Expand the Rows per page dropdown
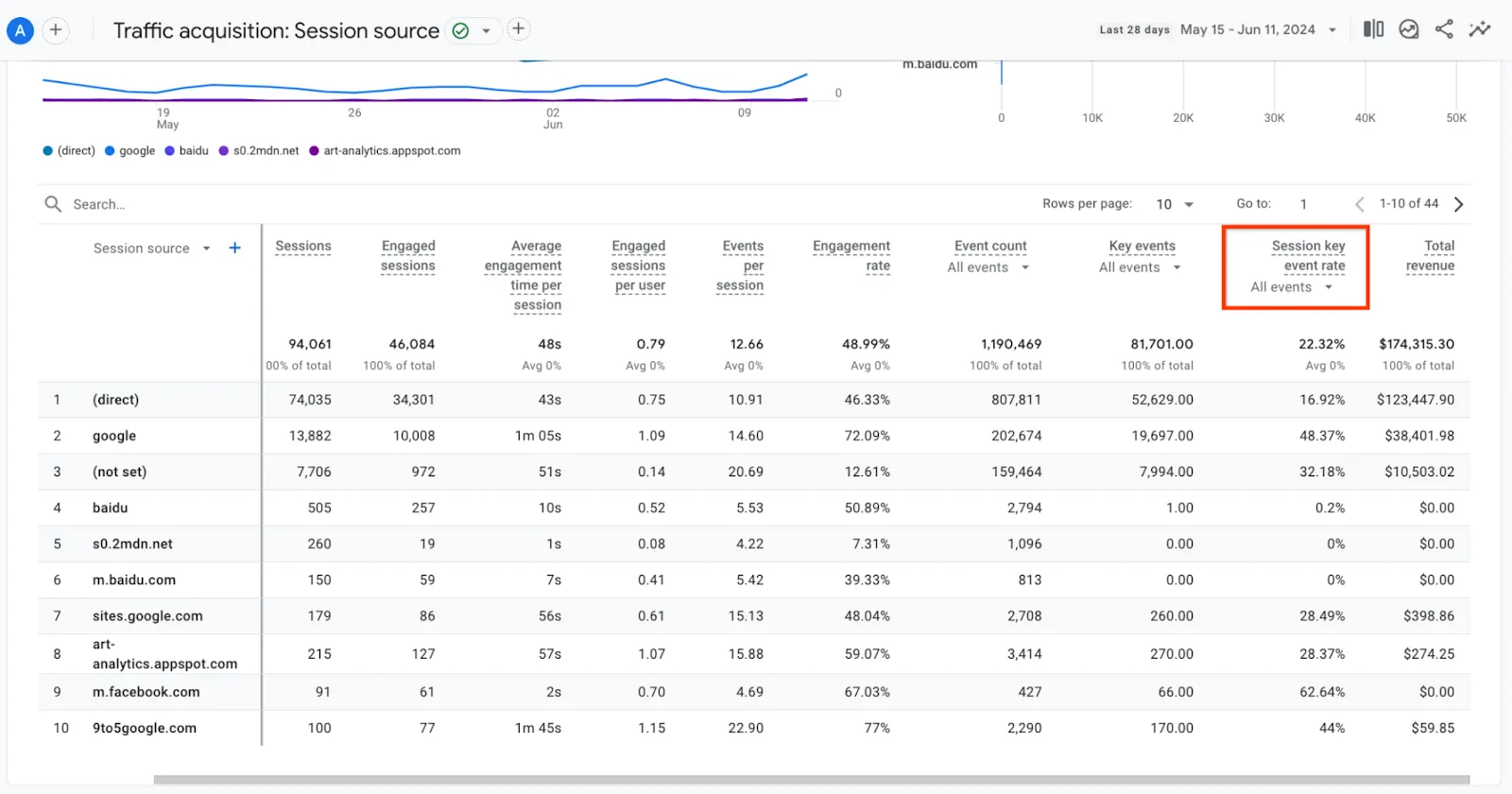 (1175, 204)
